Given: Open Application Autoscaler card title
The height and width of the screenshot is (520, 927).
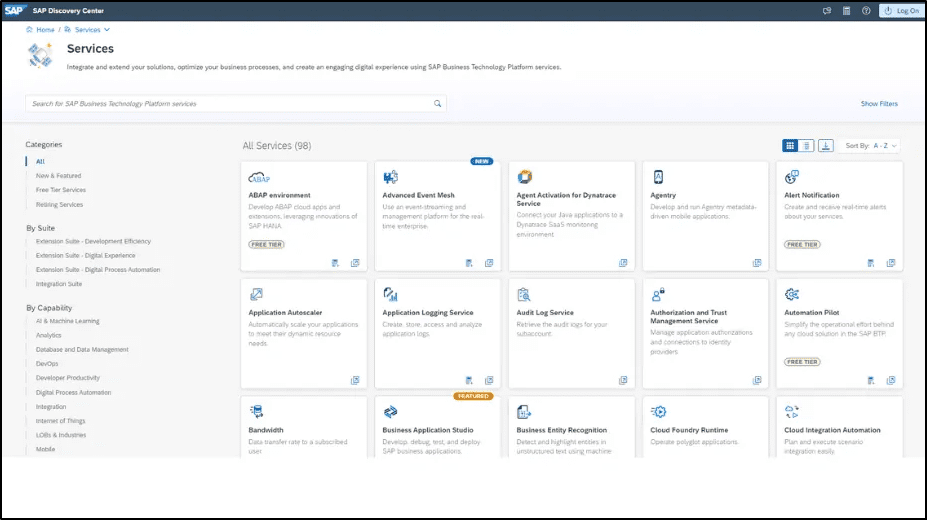Looking at the screenshot, I should (285, 313).
